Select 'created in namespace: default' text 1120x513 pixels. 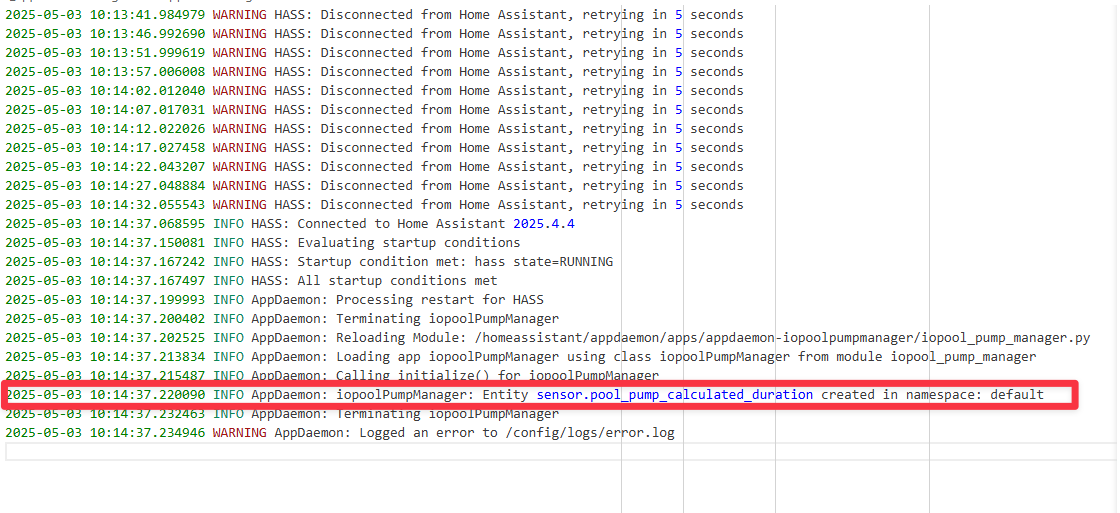point(932,394)
